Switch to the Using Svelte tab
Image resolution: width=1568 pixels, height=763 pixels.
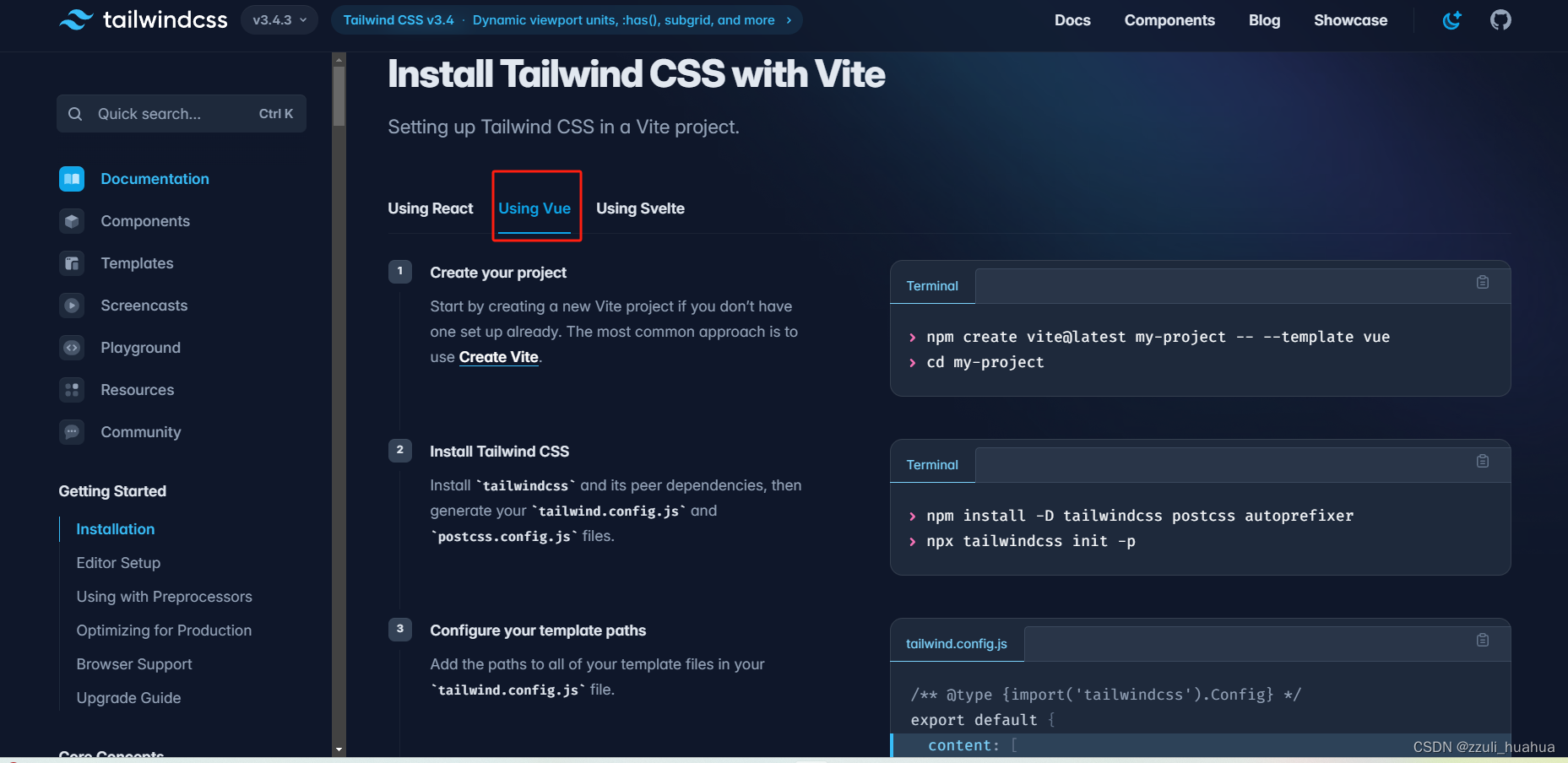pyautogui.click(x=640, y=208)
